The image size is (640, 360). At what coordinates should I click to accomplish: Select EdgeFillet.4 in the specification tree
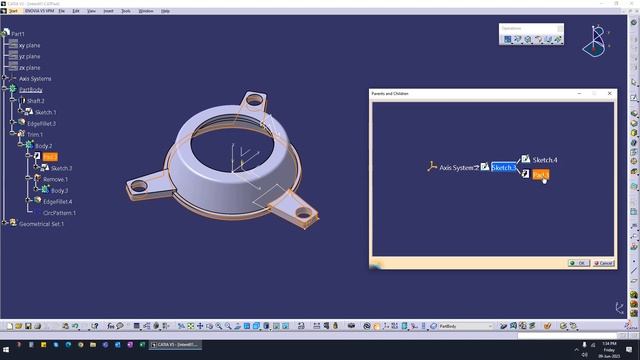point(58,202)
